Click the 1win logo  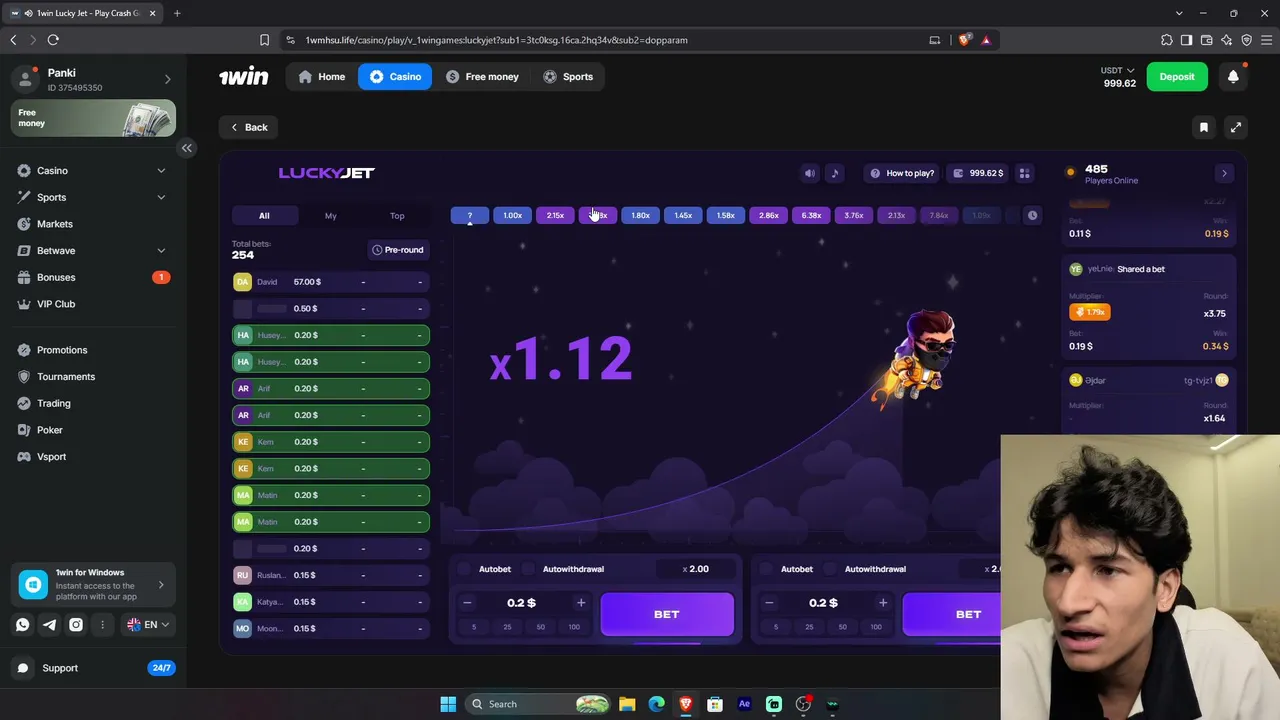click(244, 76)
